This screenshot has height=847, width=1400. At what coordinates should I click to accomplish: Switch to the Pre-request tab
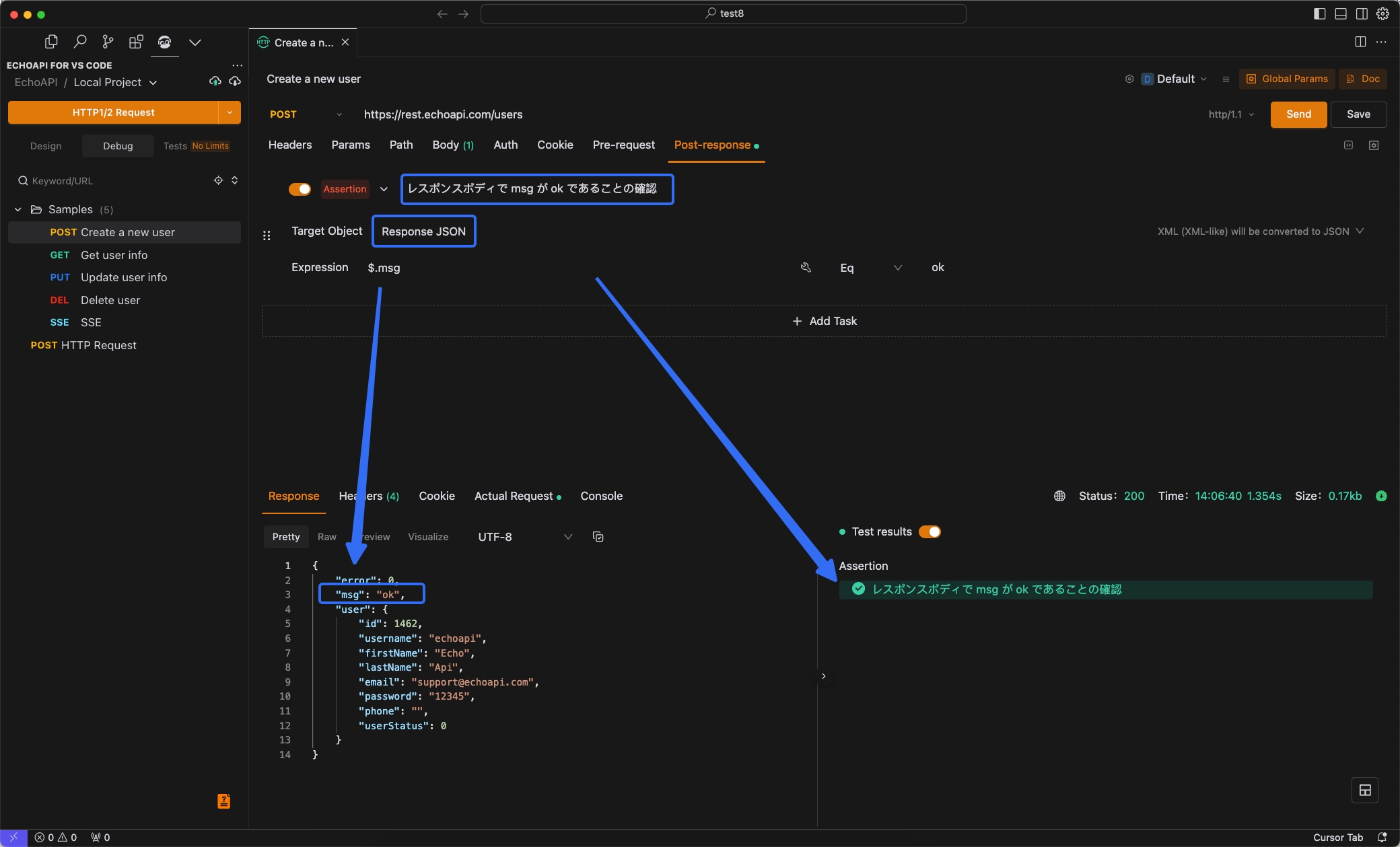pos(623,145)
